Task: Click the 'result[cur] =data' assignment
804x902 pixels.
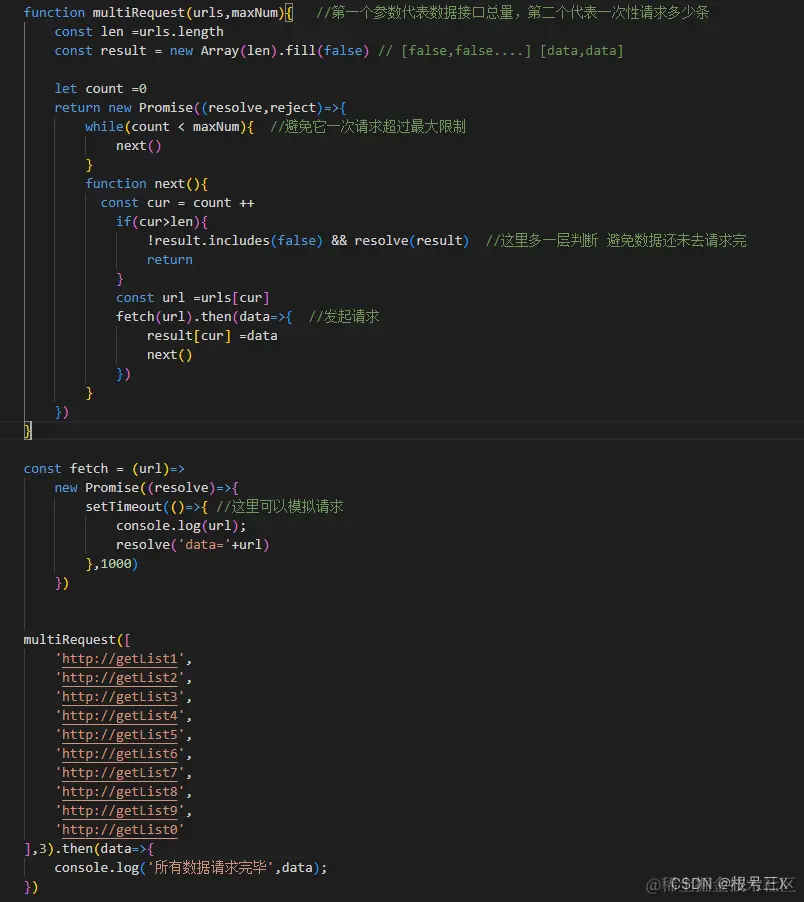Action: 212,335
